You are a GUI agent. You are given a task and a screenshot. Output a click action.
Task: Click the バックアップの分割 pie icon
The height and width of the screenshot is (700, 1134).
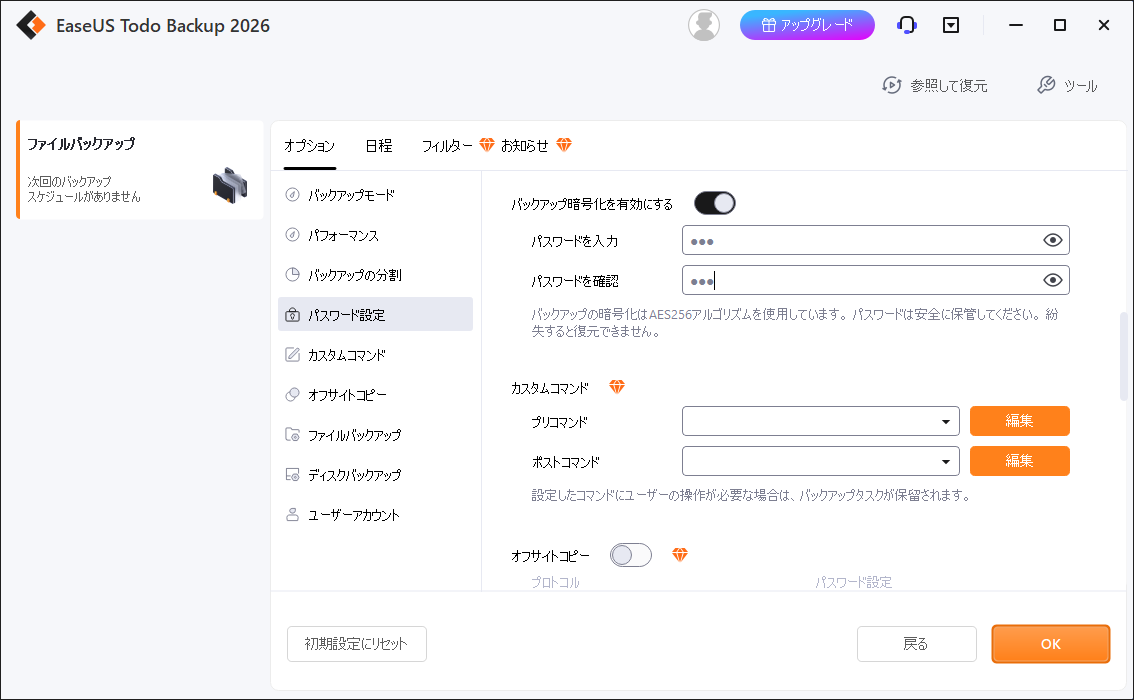(x=292, y=274)
